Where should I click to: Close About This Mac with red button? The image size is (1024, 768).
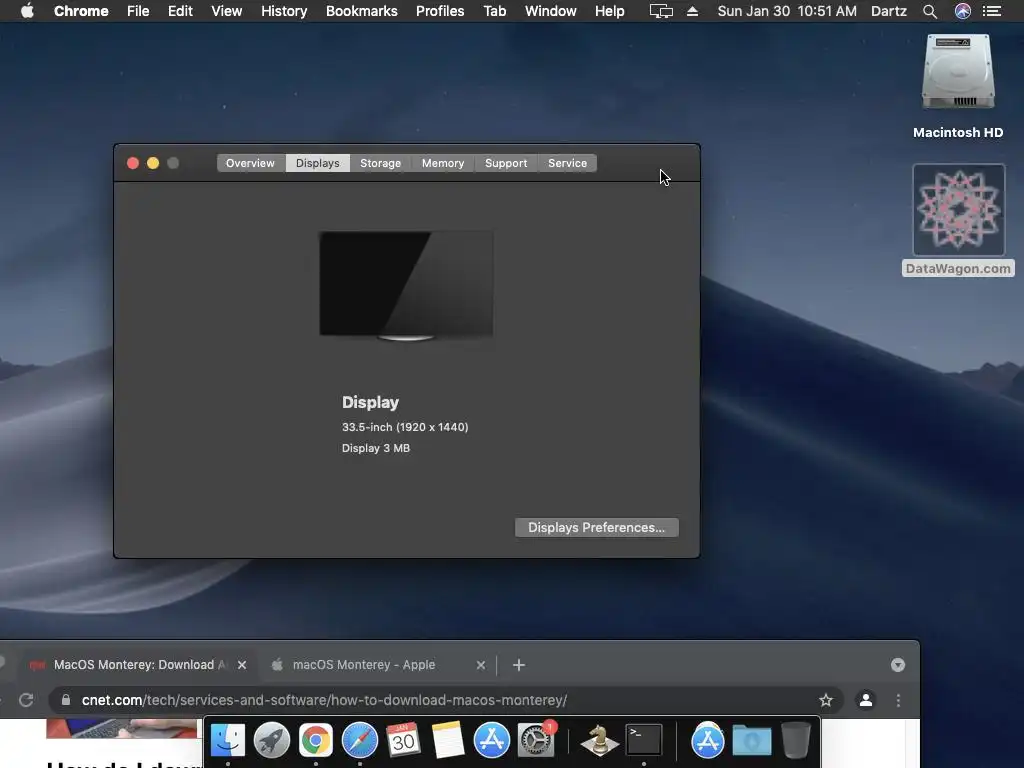[x=133, y=163]
